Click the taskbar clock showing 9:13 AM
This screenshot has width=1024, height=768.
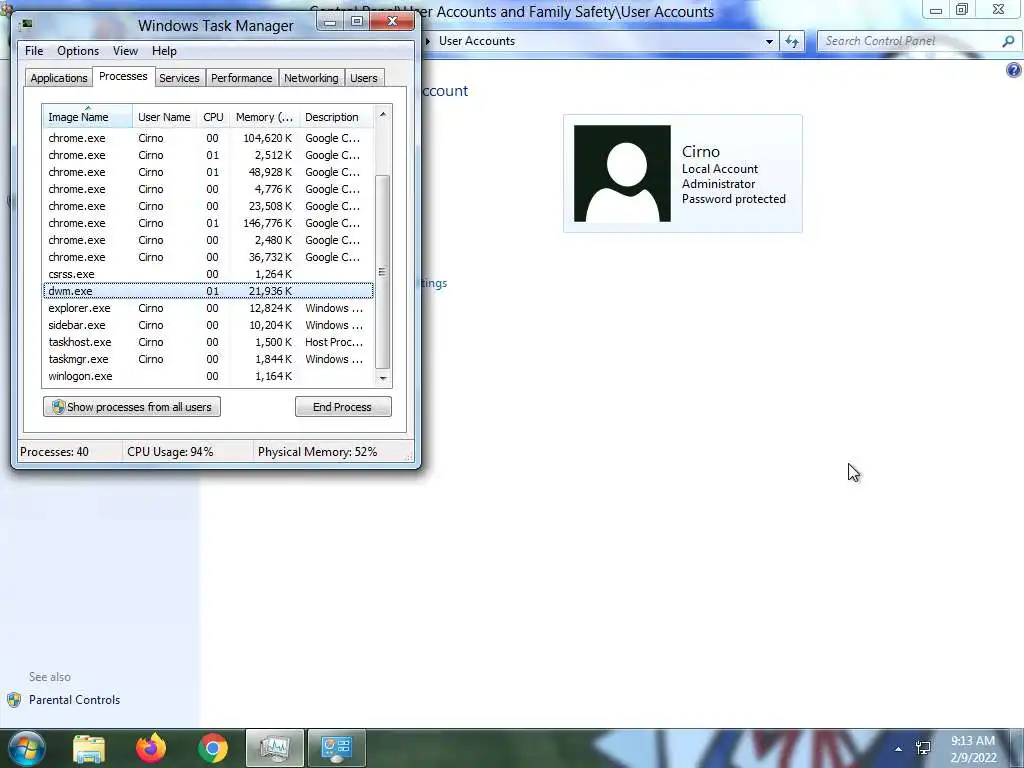[973, 749]
